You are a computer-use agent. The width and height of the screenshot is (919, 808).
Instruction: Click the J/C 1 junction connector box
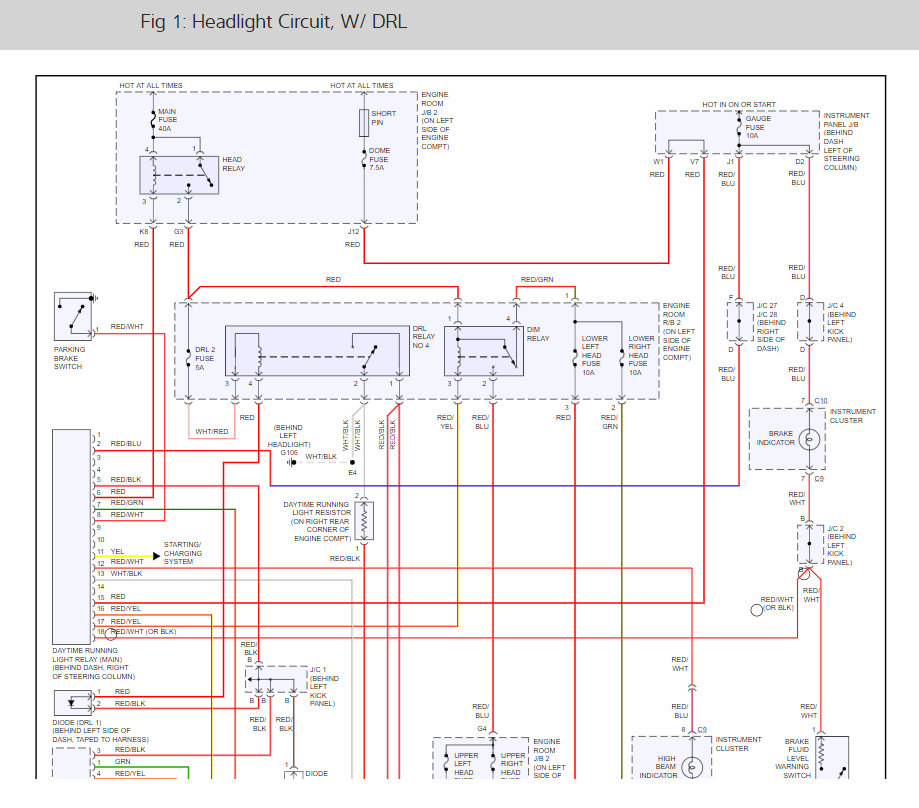click(276, 680)
